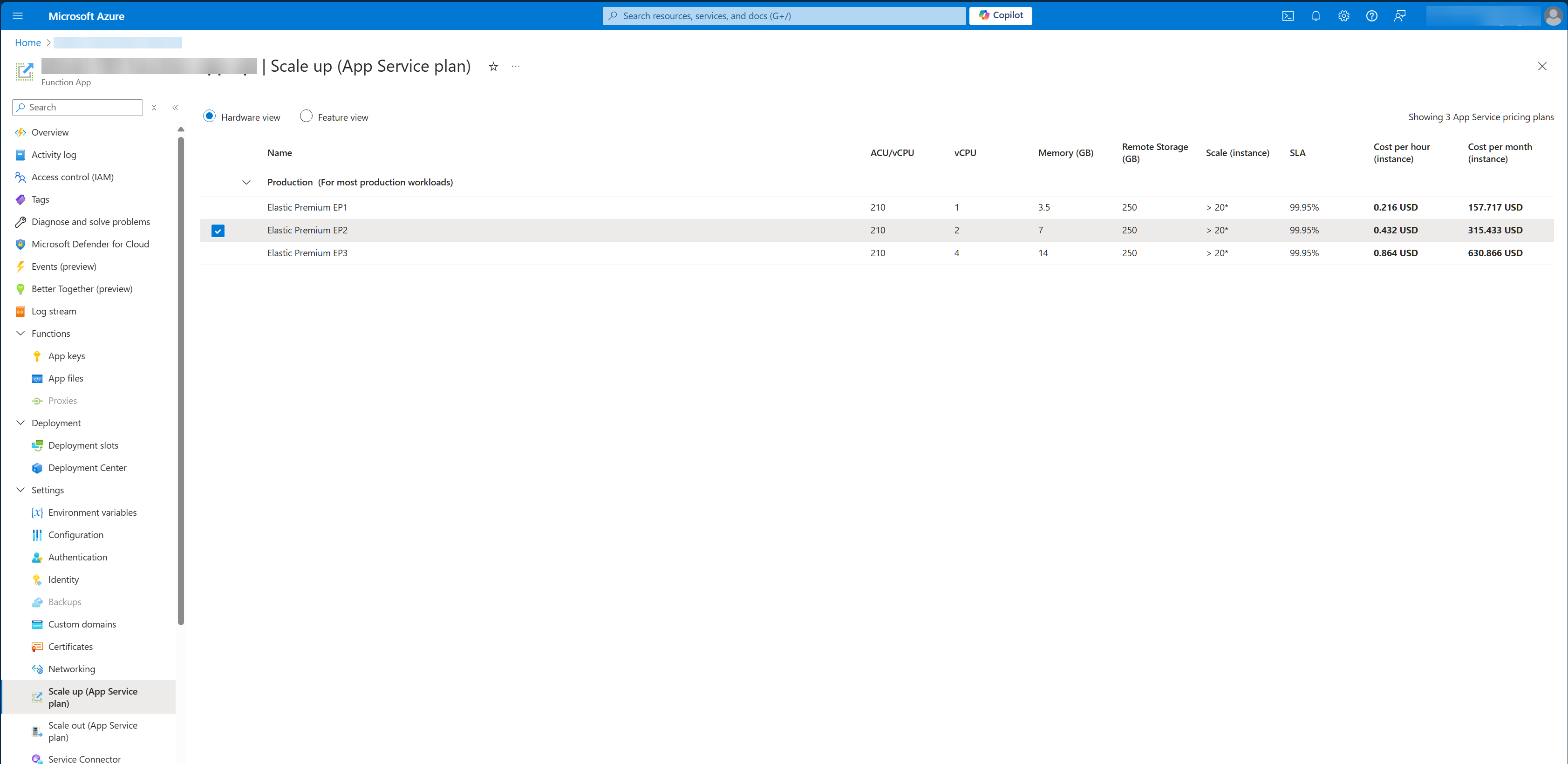
Task: Open the Notifications bell
Action: click(x=1316, y=16)
